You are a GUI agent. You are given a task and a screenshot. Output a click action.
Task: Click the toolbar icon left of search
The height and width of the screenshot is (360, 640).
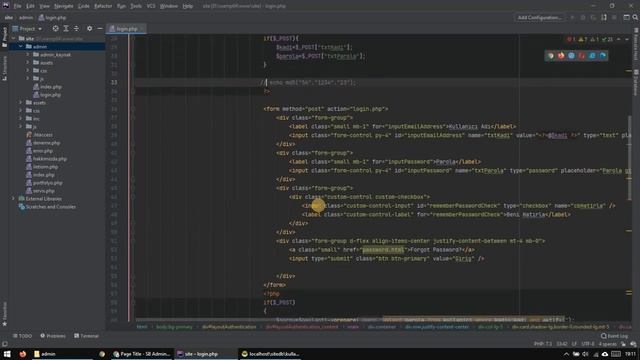626,18
